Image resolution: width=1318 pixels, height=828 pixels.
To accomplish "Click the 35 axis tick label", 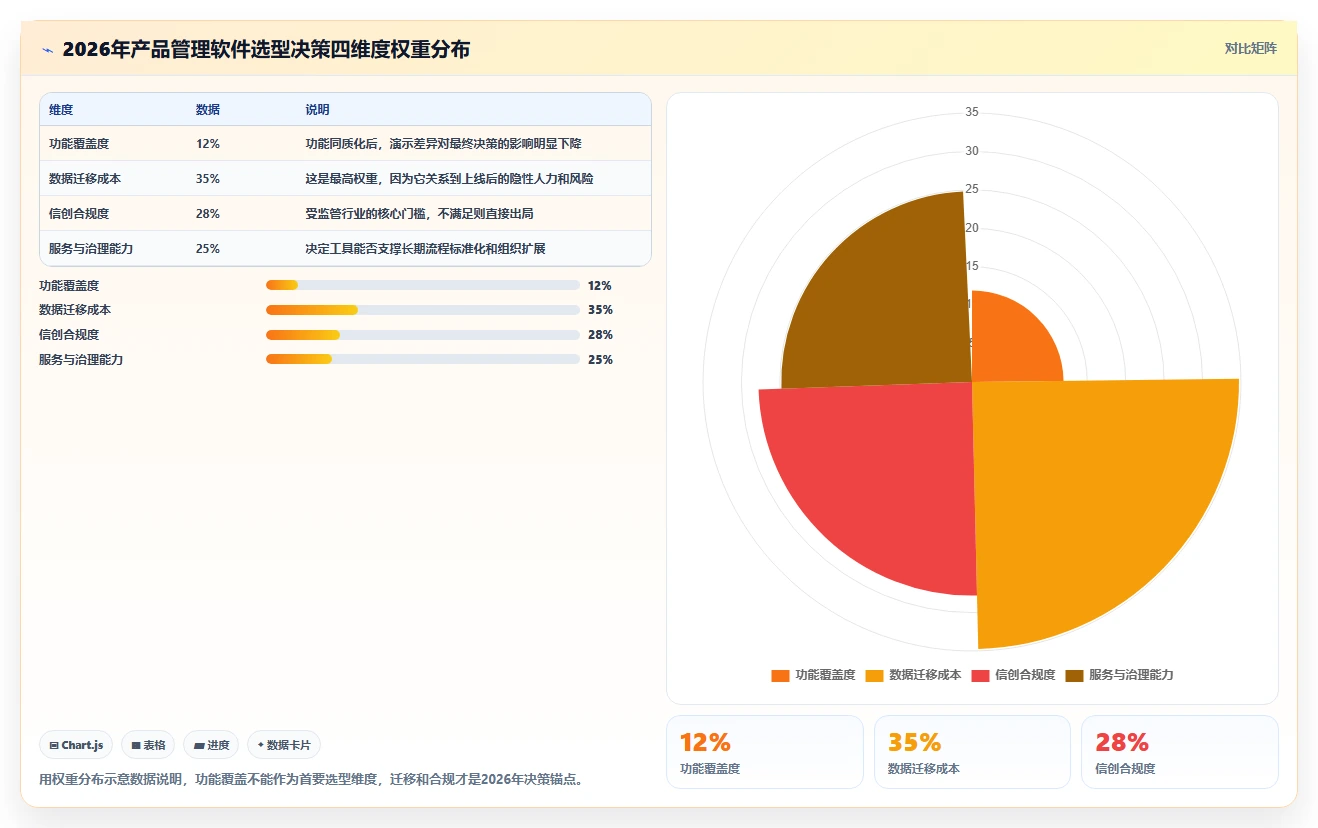I will pos(972,112).
